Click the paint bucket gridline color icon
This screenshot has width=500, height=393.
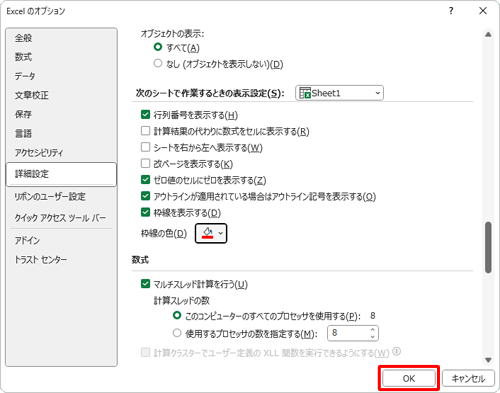pyautogui.click(x=208, y=233)
